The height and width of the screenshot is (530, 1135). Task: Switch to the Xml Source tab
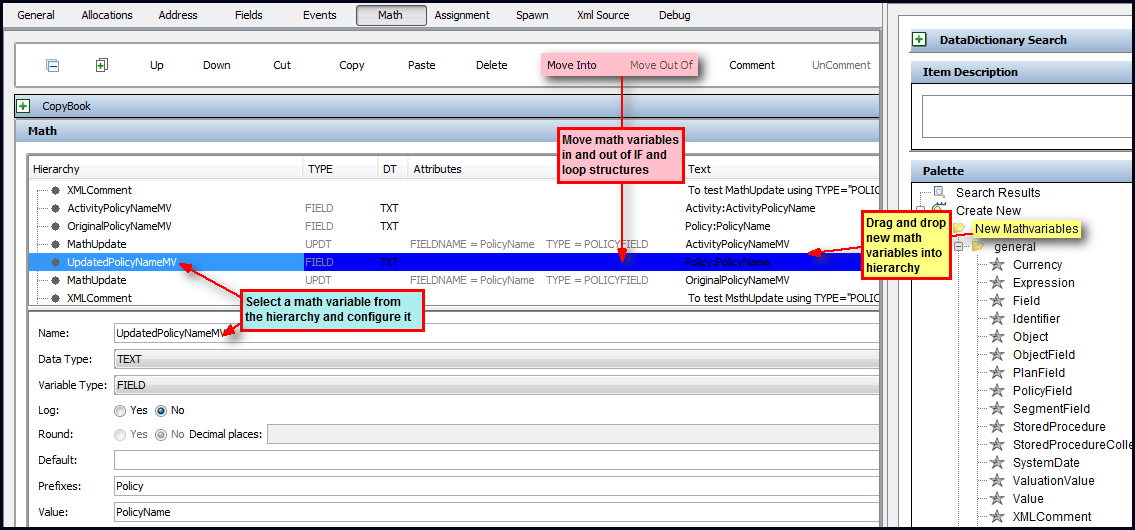click(x=603, y=15)
